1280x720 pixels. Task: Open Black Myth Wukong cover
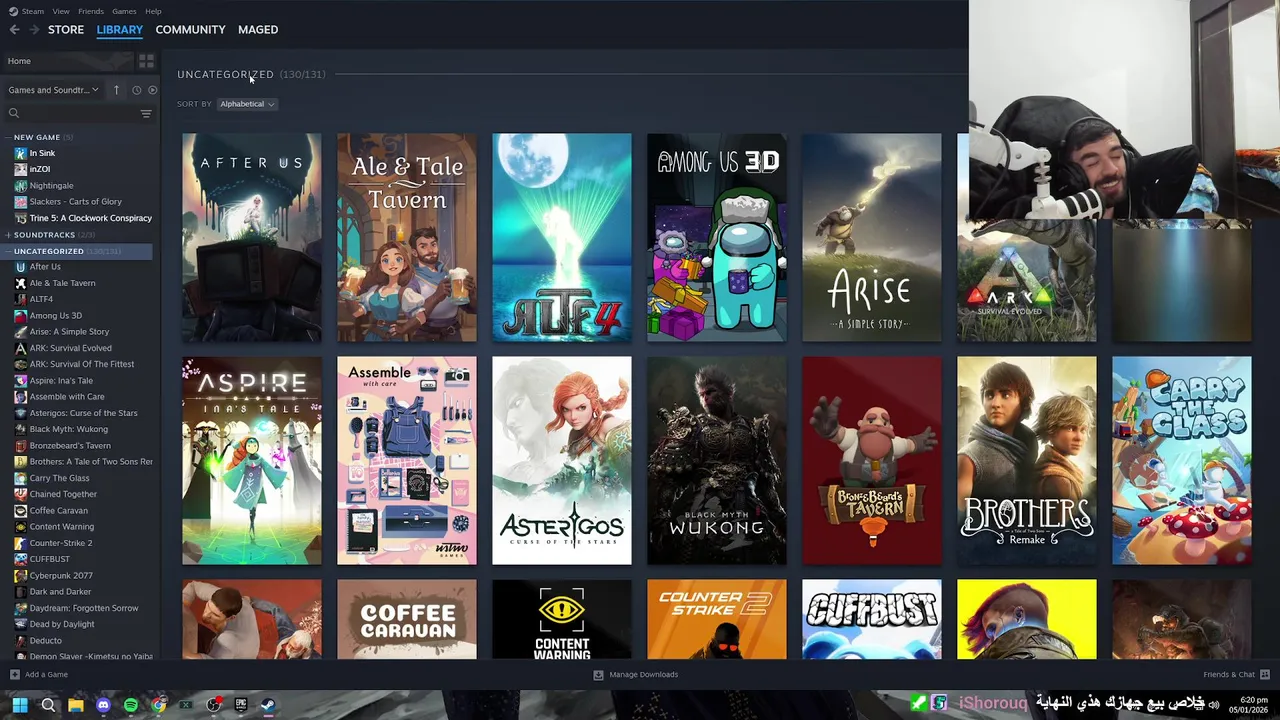(x=717, y=461)
